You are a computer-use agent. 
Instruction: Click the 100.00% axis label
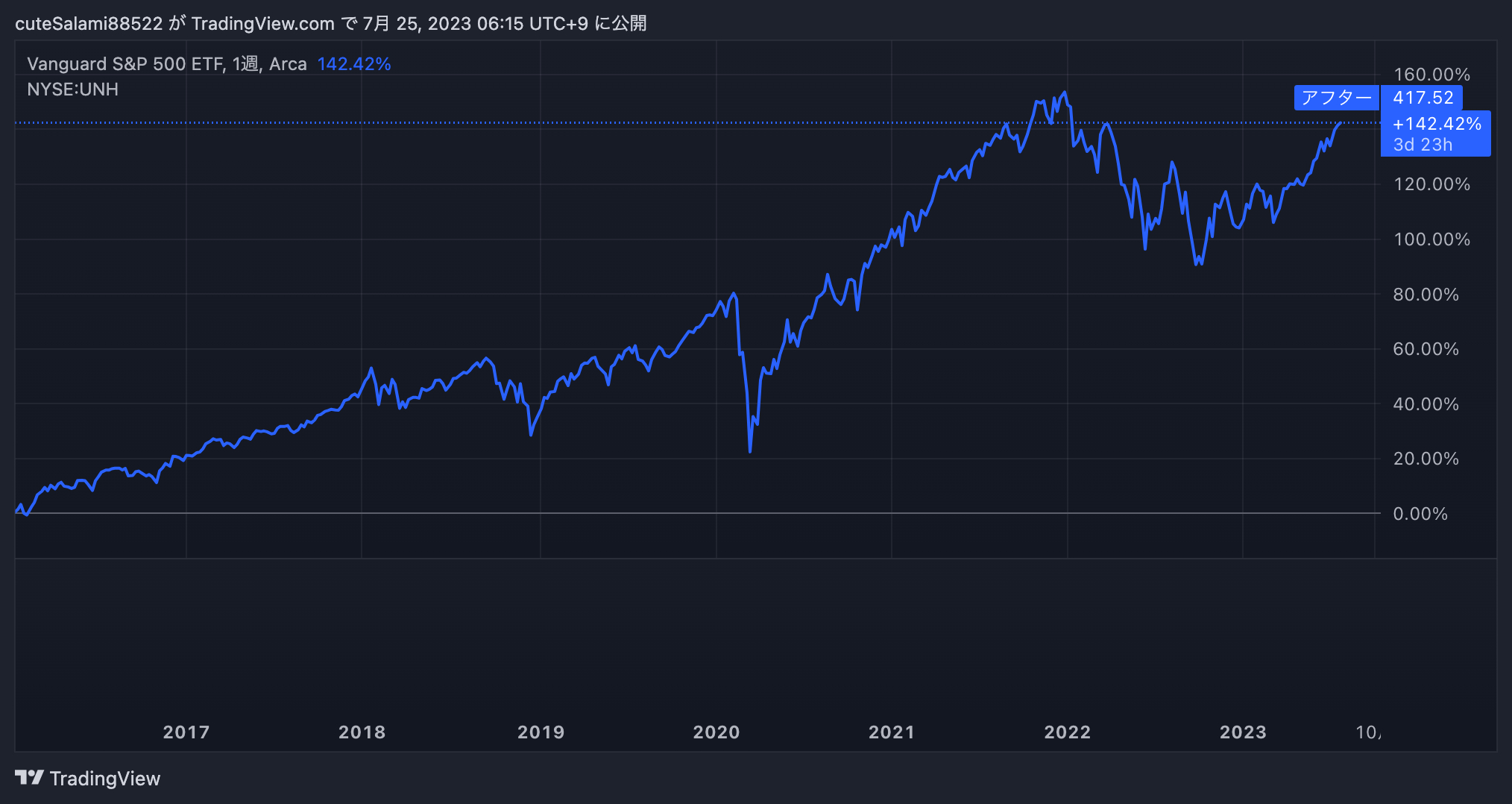coord(1431,239)
